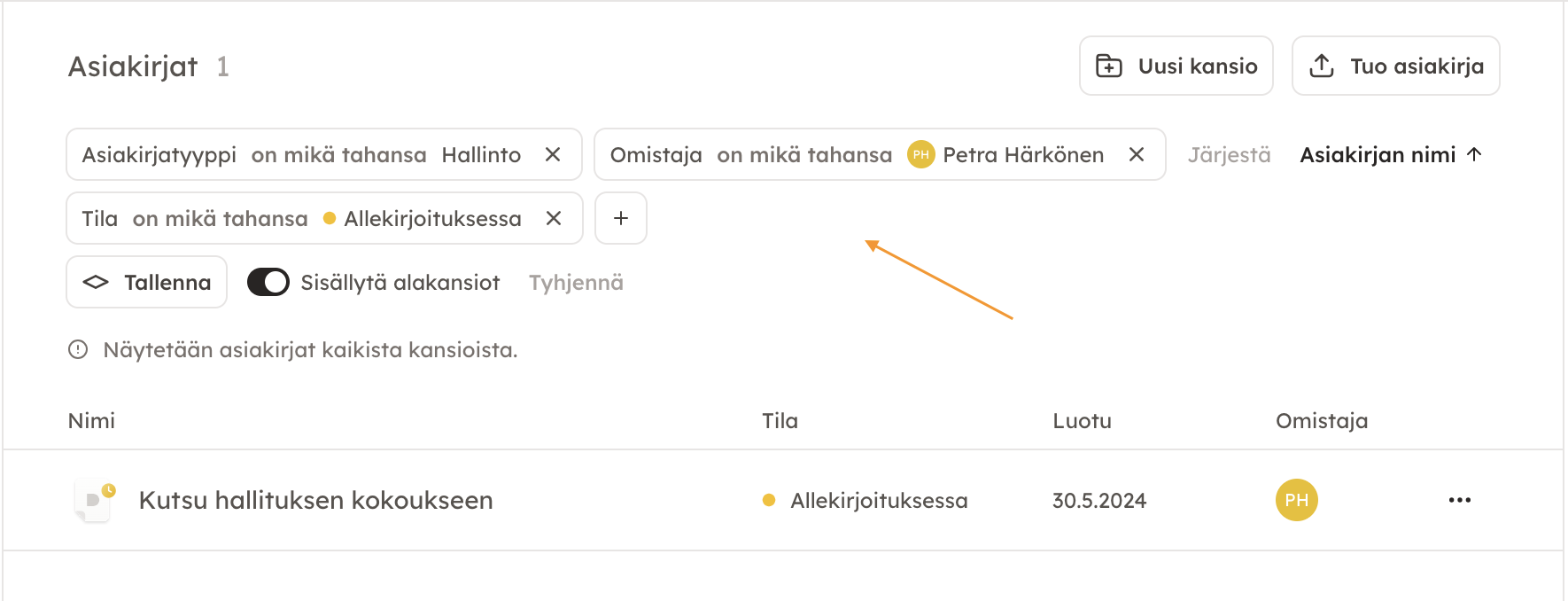
Task: Open the Asiakirjan nimi sort dropdown
Action: click(1377, 155)
